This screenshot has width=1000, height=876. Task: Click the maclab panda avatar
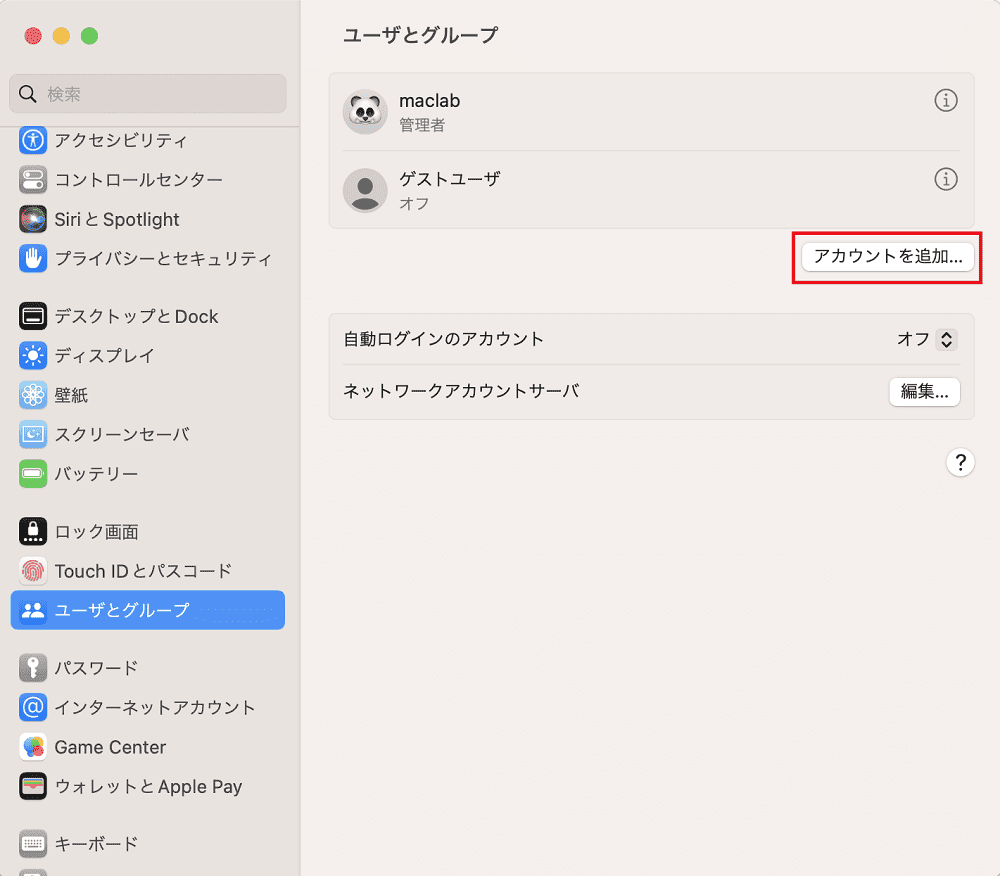tap(365, 112)
